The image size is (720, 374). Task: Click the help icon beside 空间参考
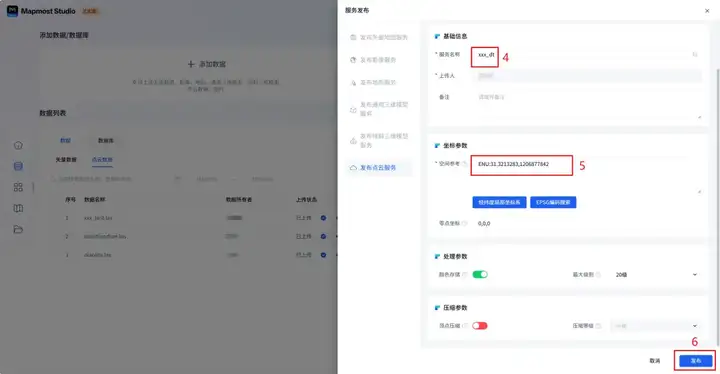pyautogui.click(x=465, y=164)
